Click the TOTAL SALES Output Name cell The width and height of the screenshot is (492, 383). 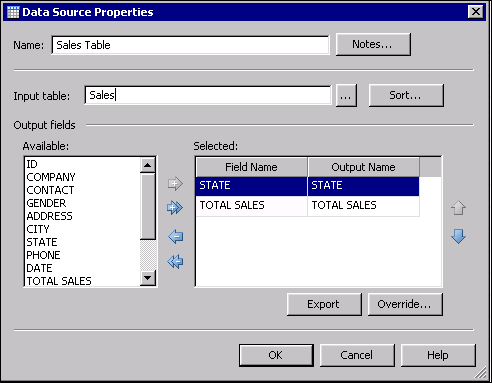363,206
